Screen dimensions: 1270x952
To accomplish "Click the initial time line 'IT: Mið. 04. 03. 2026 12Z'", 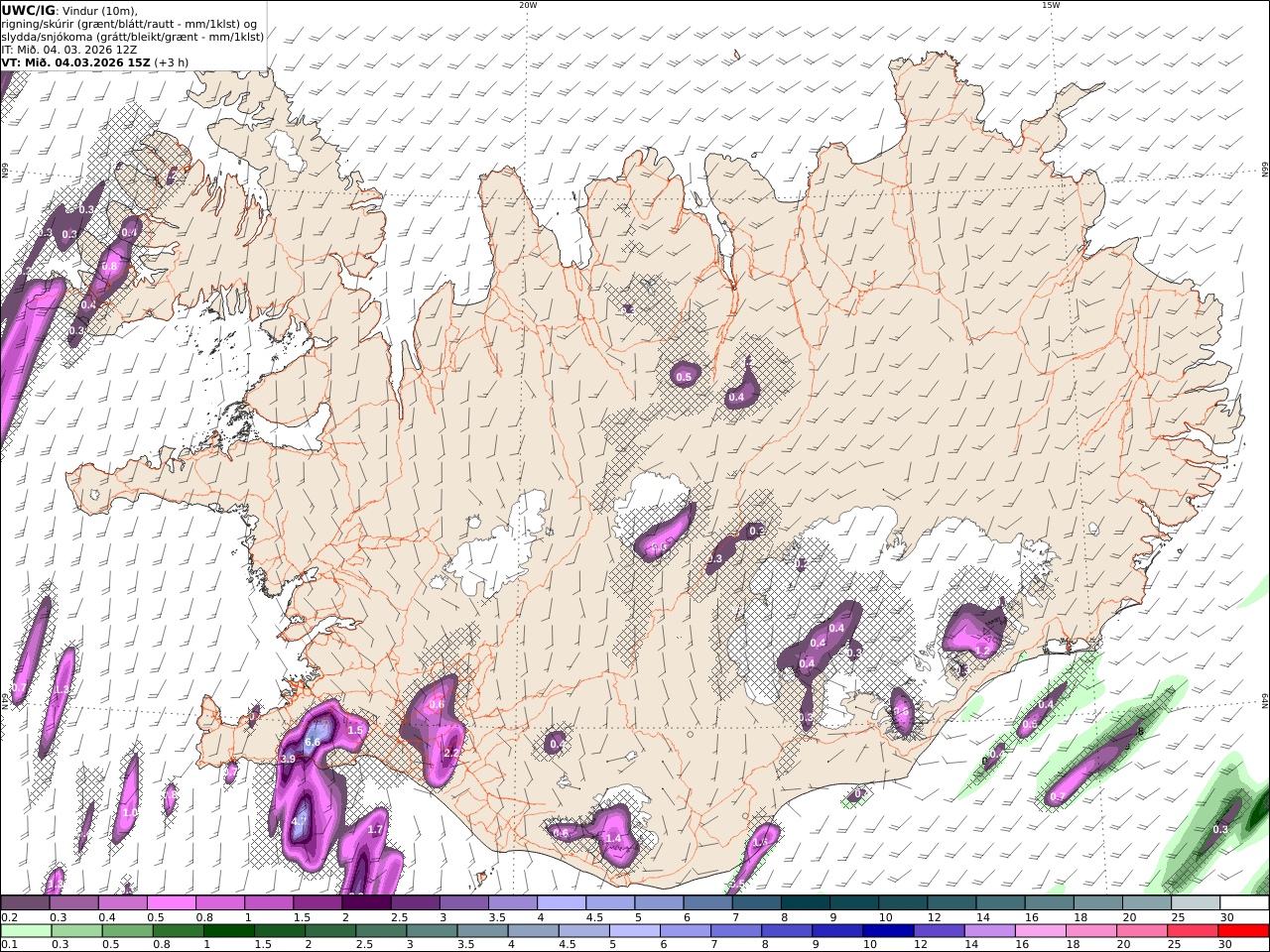I will [x=69, y=49].
